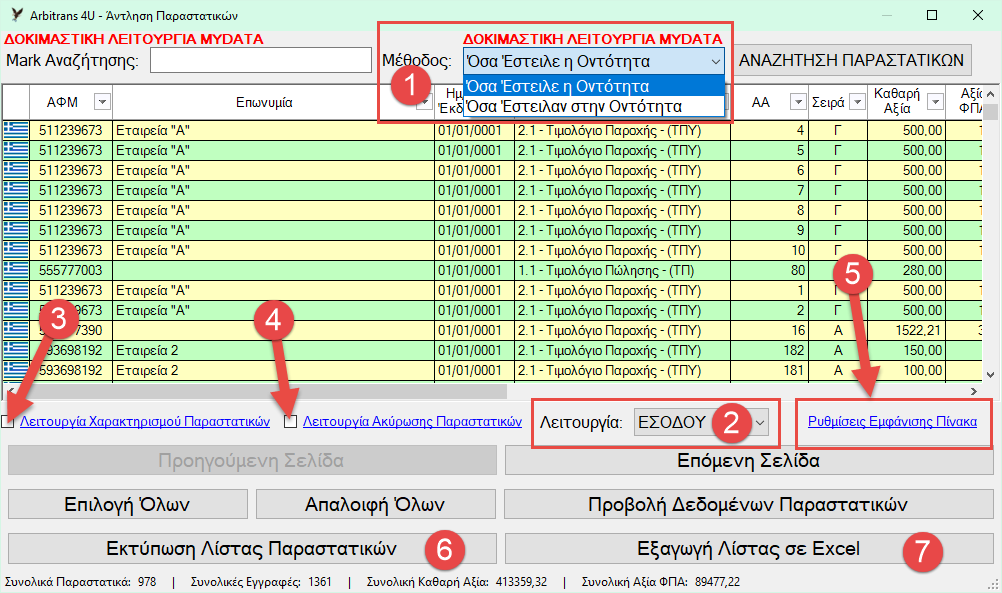Screen dimensions: 1002x593
Task: Click Επιλογή Όλων to select all
Action: pyautogui.click(x=127, y=504)
